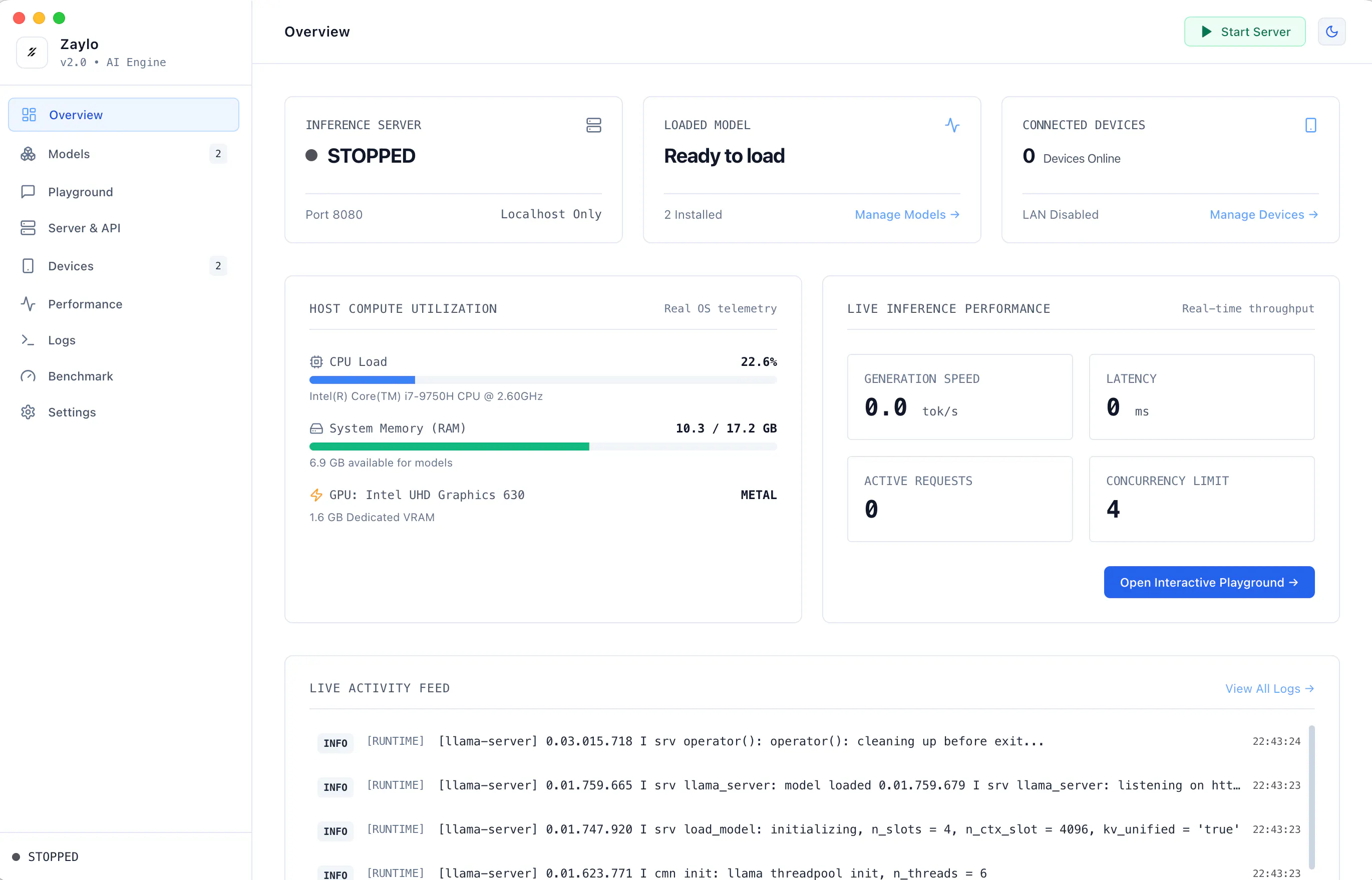Click the CPU Load progress bar
Screen dimensions: 1372x880
tap(543, 380)
